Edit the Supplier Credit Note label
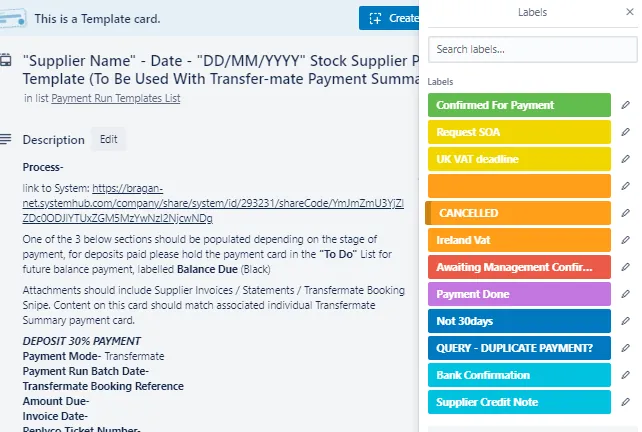This screenshot has height=432, width=642. tap(625, 403)
